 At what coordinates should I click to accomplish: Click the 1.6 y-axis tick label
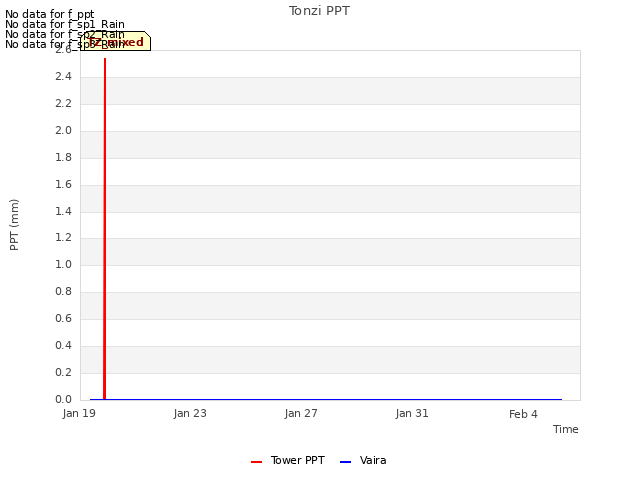[63, 184]
